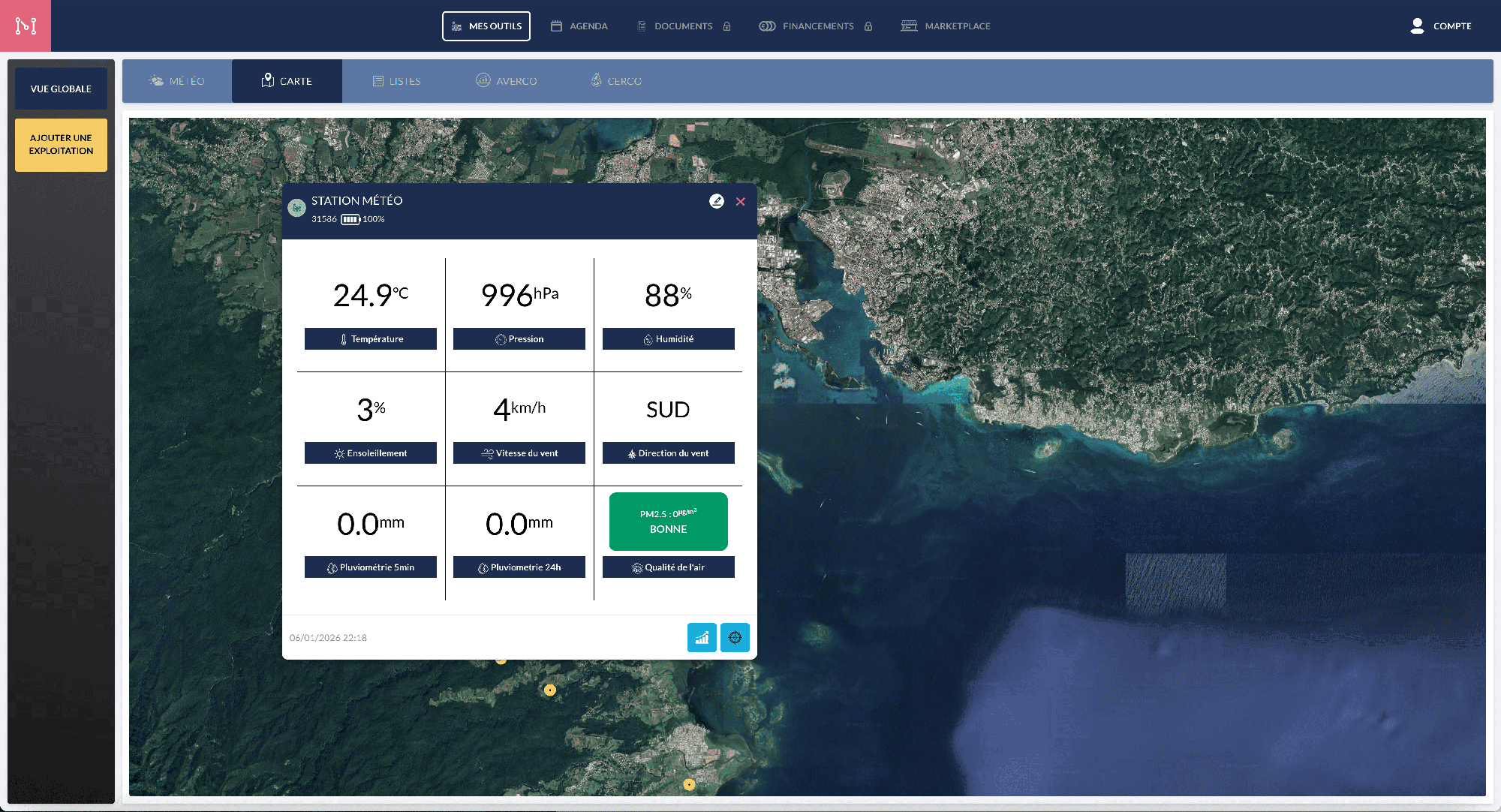
Task: Click the Vue Globale button
Action: [61, 89]
